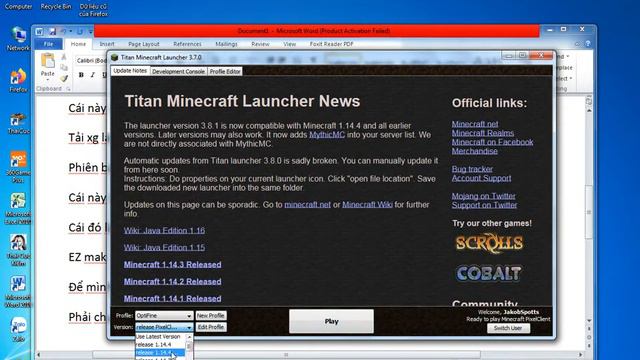Click the Cobalt game logo
Viewport: 640px width, 360px height.
[x=489, y=273]
